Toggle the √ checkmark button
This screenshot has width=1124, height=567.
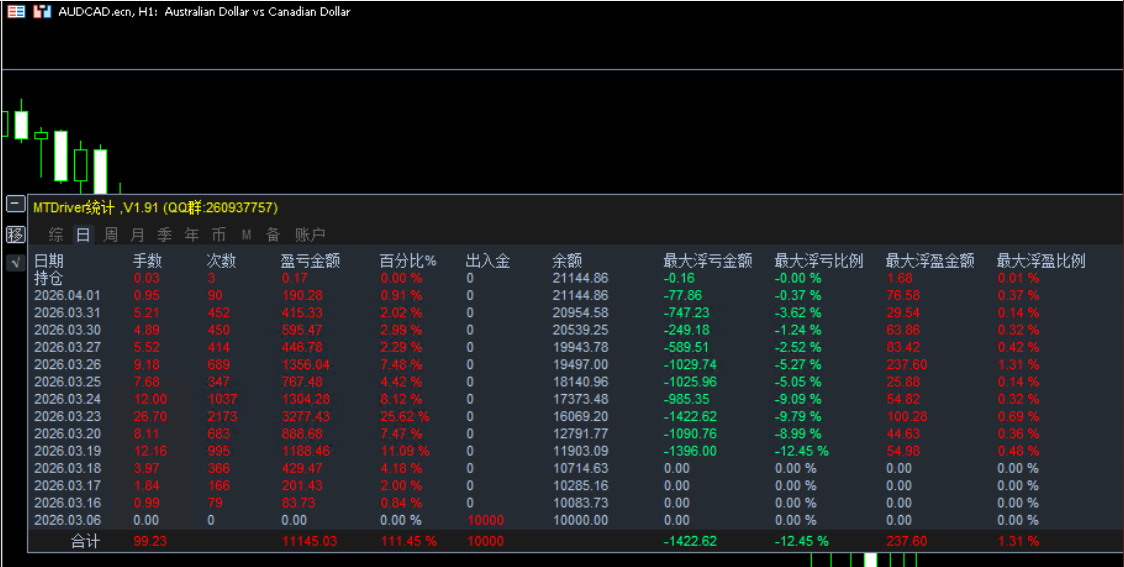pyautogui.click(x=15, y=263)
